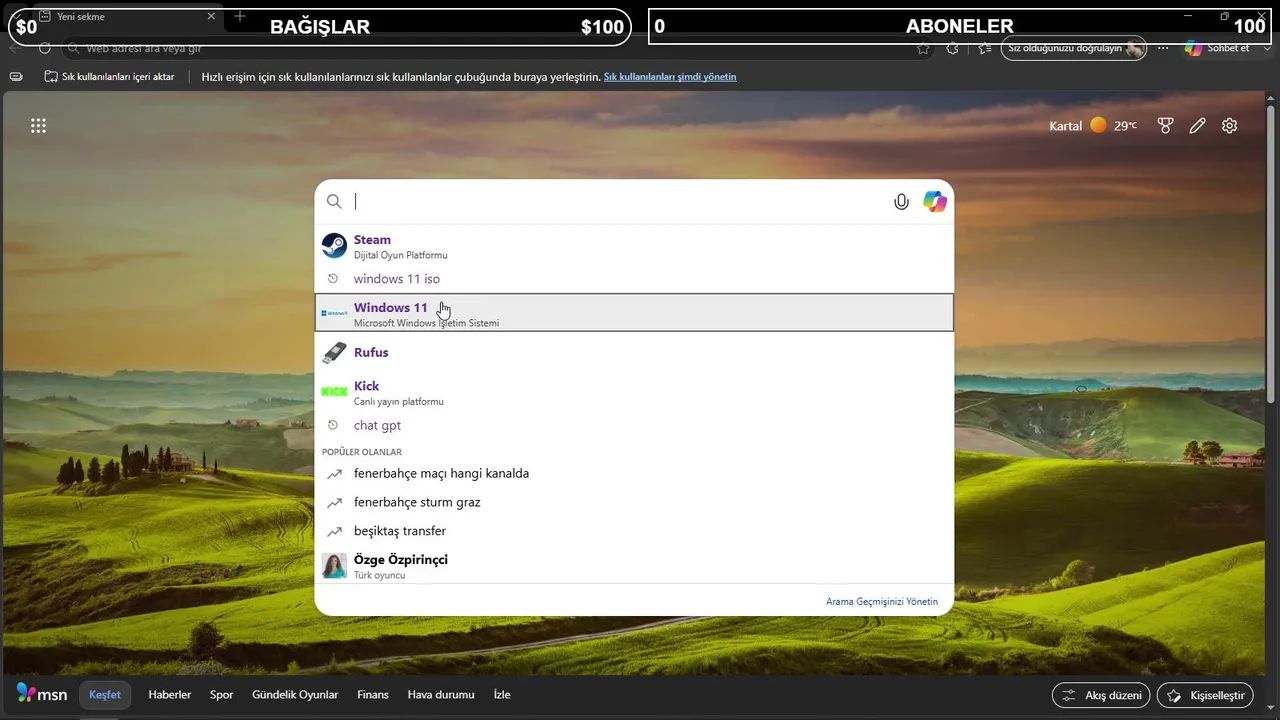Click the Kişiselleştir button

tap(1205, 695)
